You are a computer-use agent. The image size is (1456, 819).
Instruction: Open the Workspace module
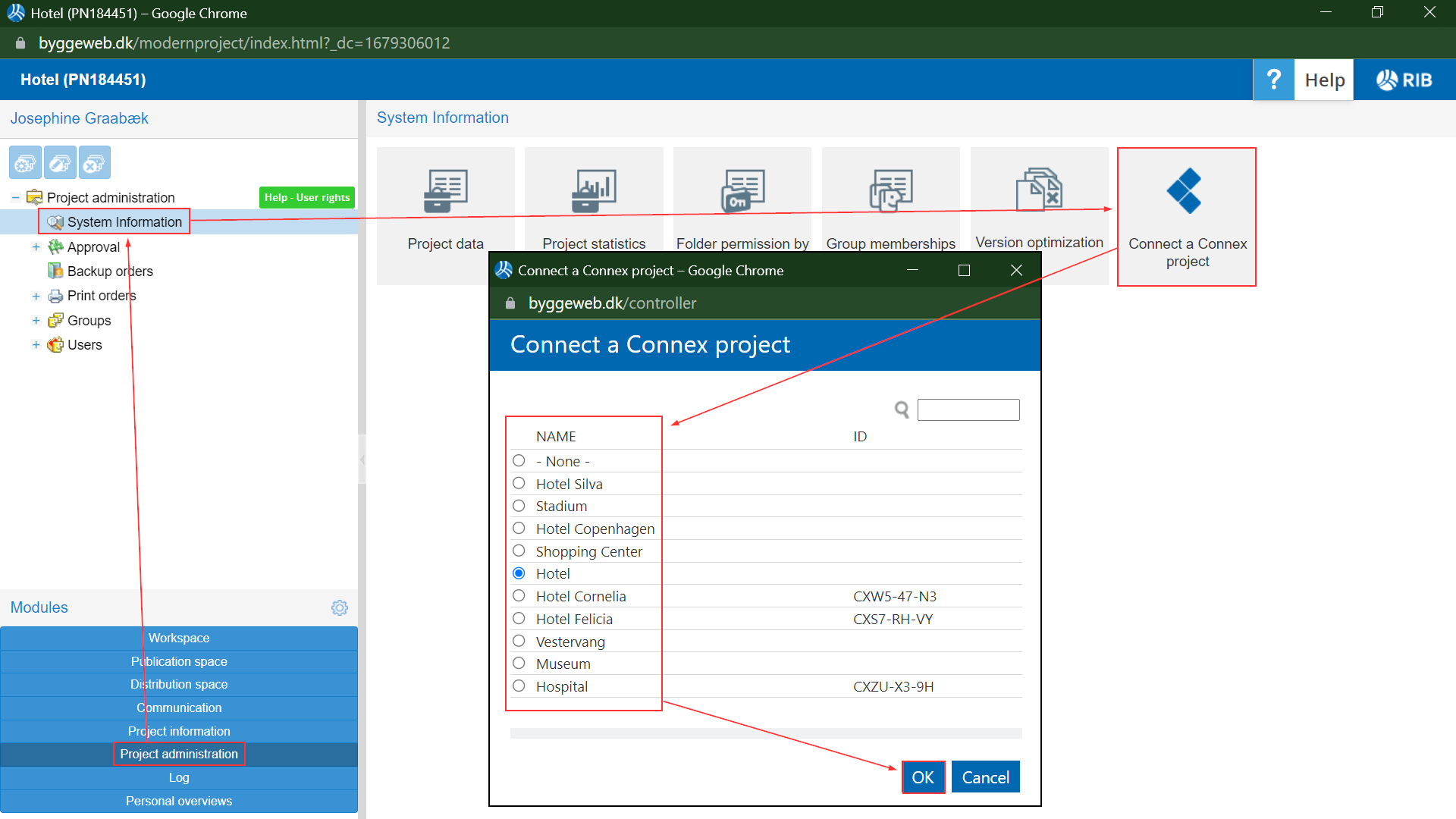pyautogui.click(x=179, y=638)
